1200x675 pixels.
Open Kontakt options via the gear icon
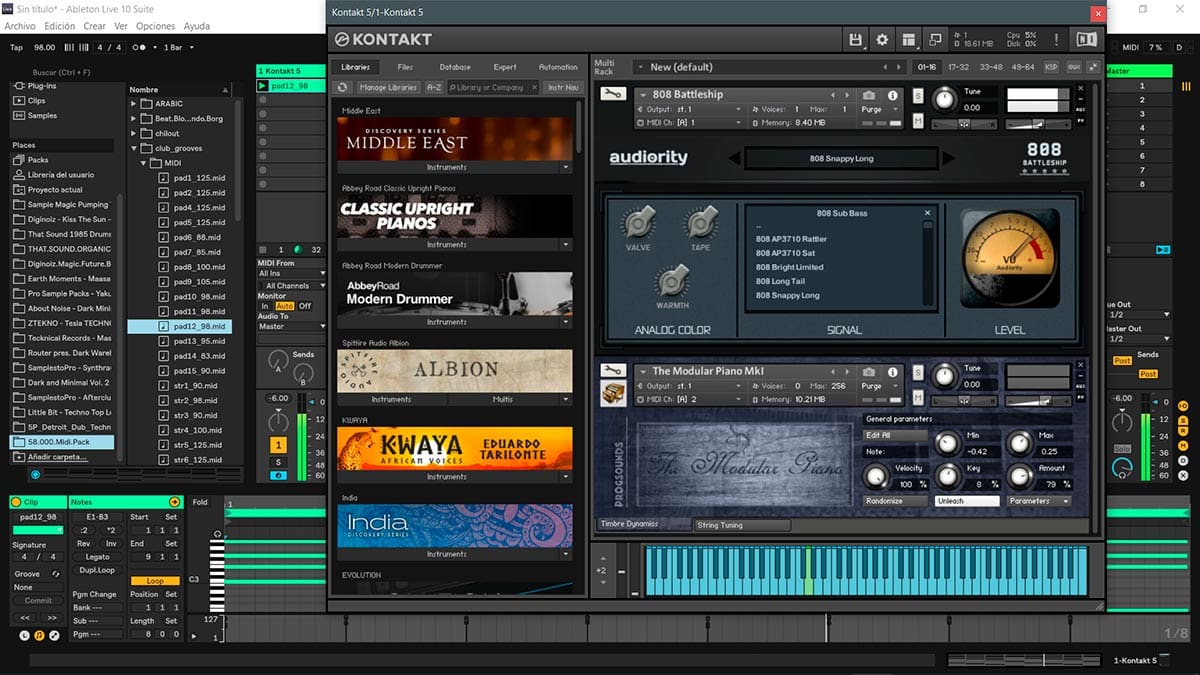pyautogui.click(x=882, y=39)
